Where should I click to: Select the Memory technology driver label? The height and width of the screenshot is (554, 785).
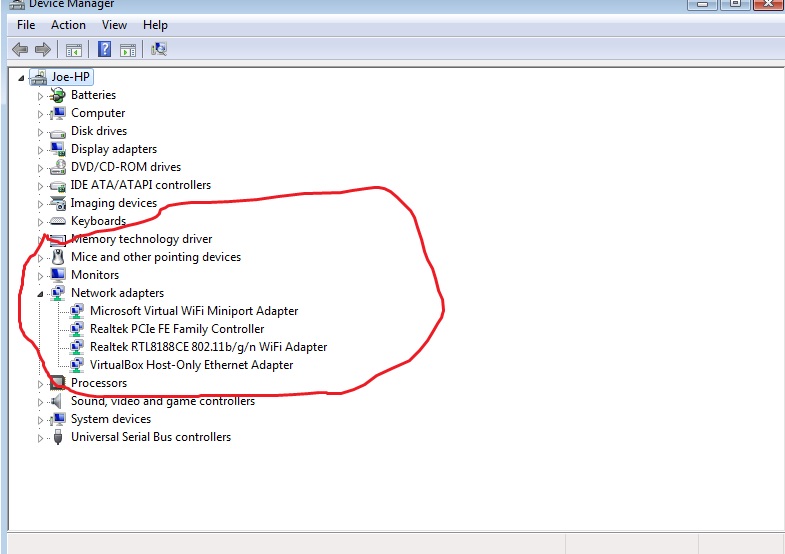pyautogui.click(x=142, y=239)
